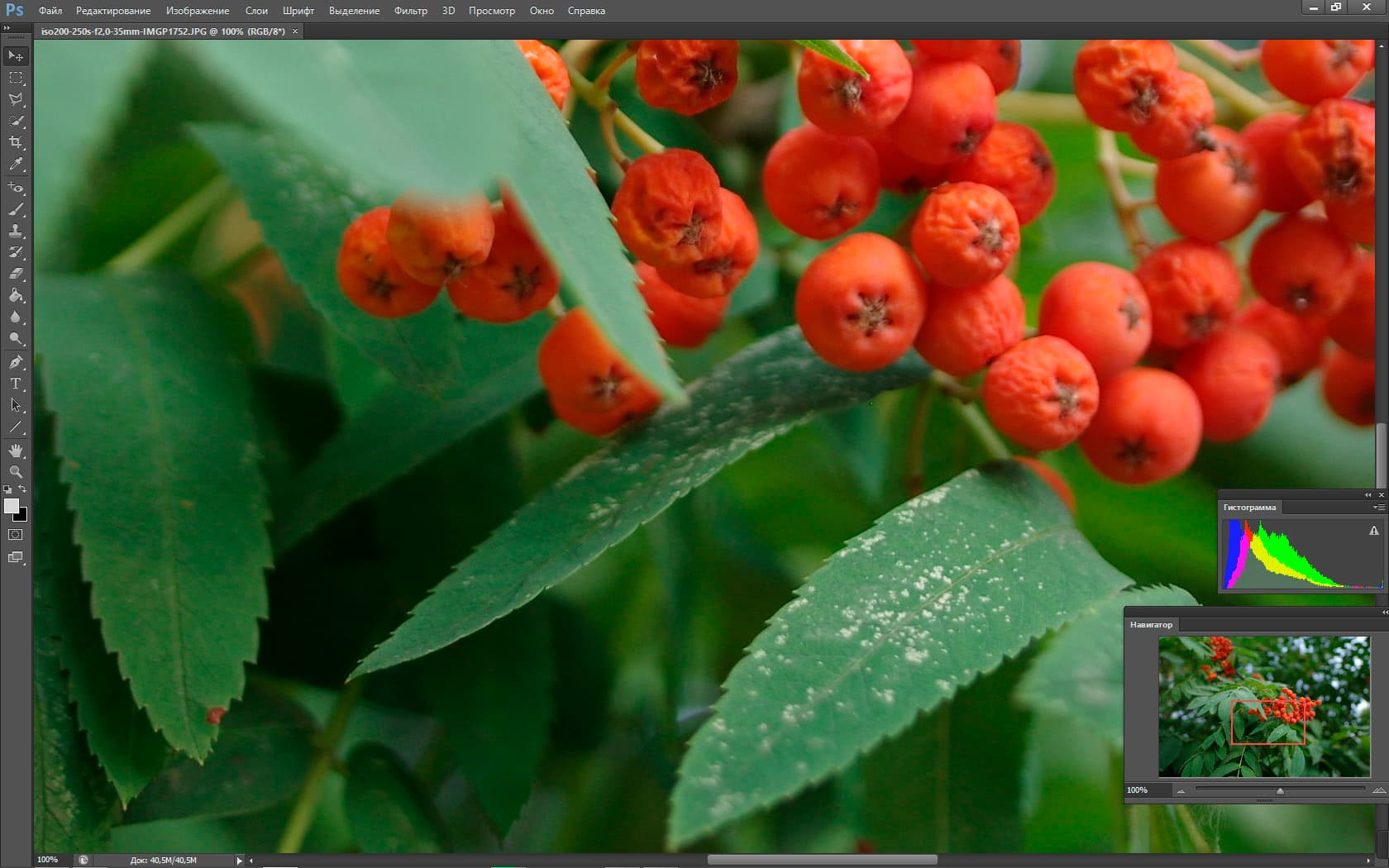Open the status bar document info arrow

[x=239, y=861]
